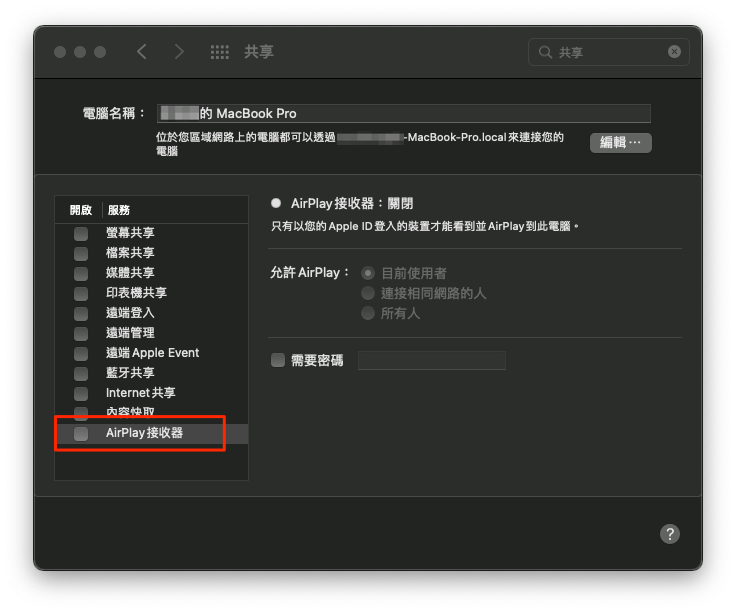Image resolution: width=736 pixels, height=612 pixels.
Task: Select the 目前使用者 radio button
Action: click(368, 273)
